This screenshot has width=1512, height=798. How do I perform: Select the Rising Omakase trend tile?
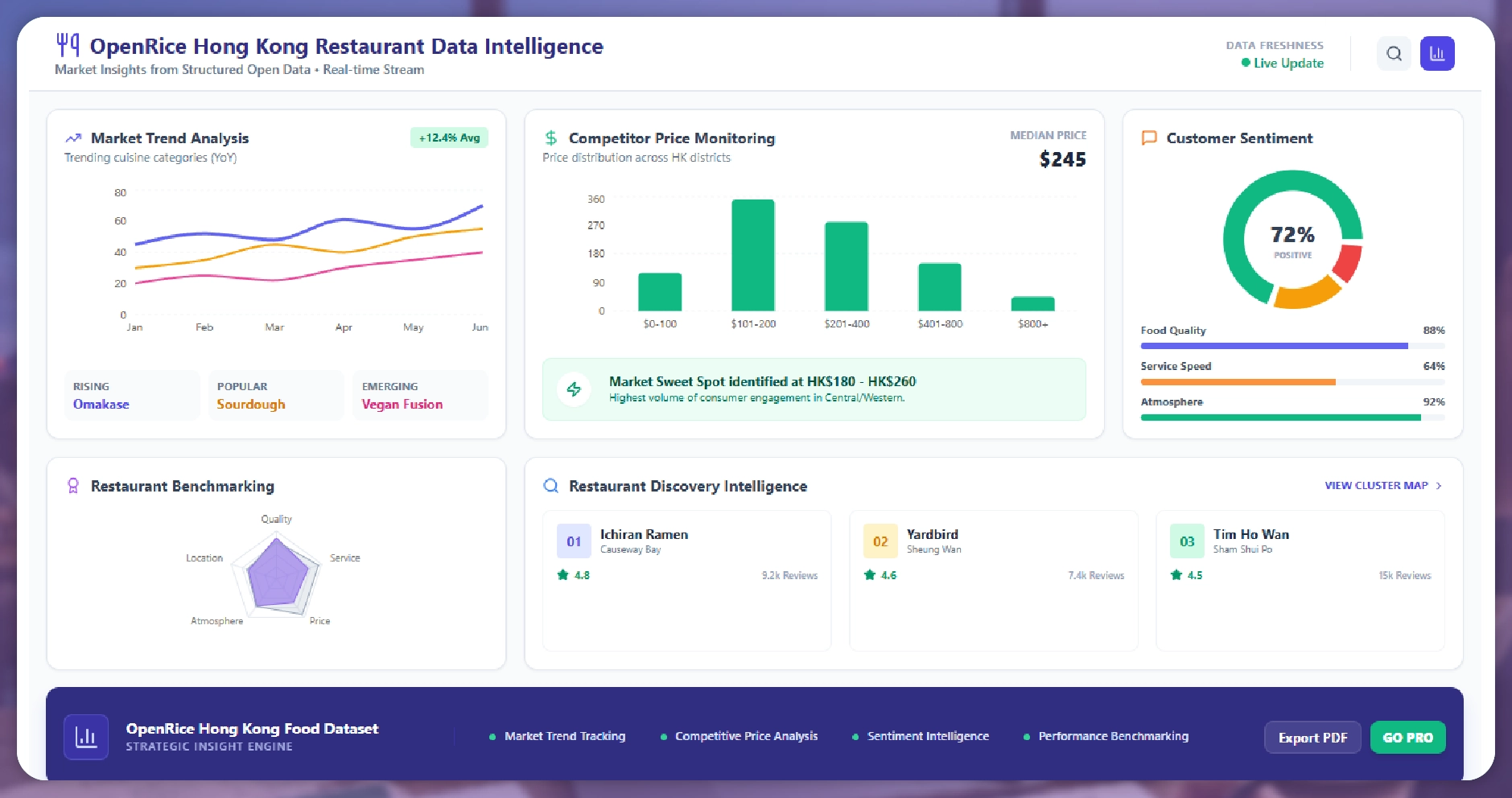click(132, 395)
